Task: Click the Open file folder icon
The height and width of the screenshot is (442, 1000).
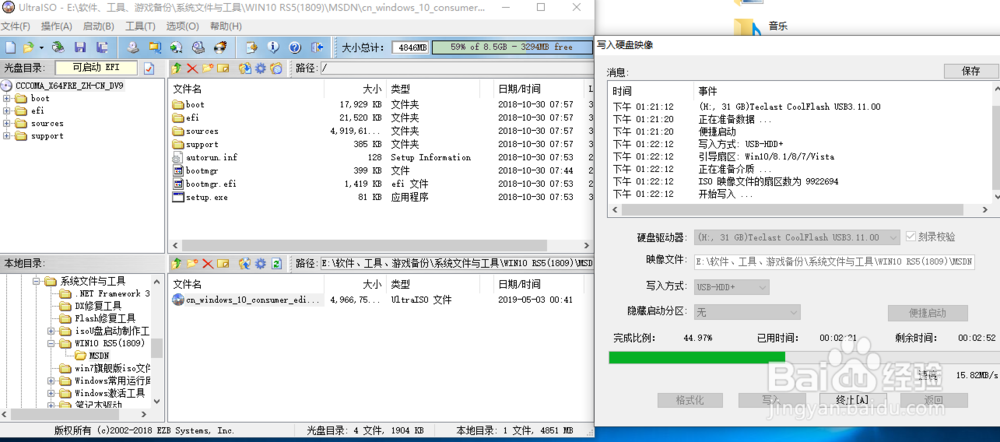Action: [x=28, y=47]
